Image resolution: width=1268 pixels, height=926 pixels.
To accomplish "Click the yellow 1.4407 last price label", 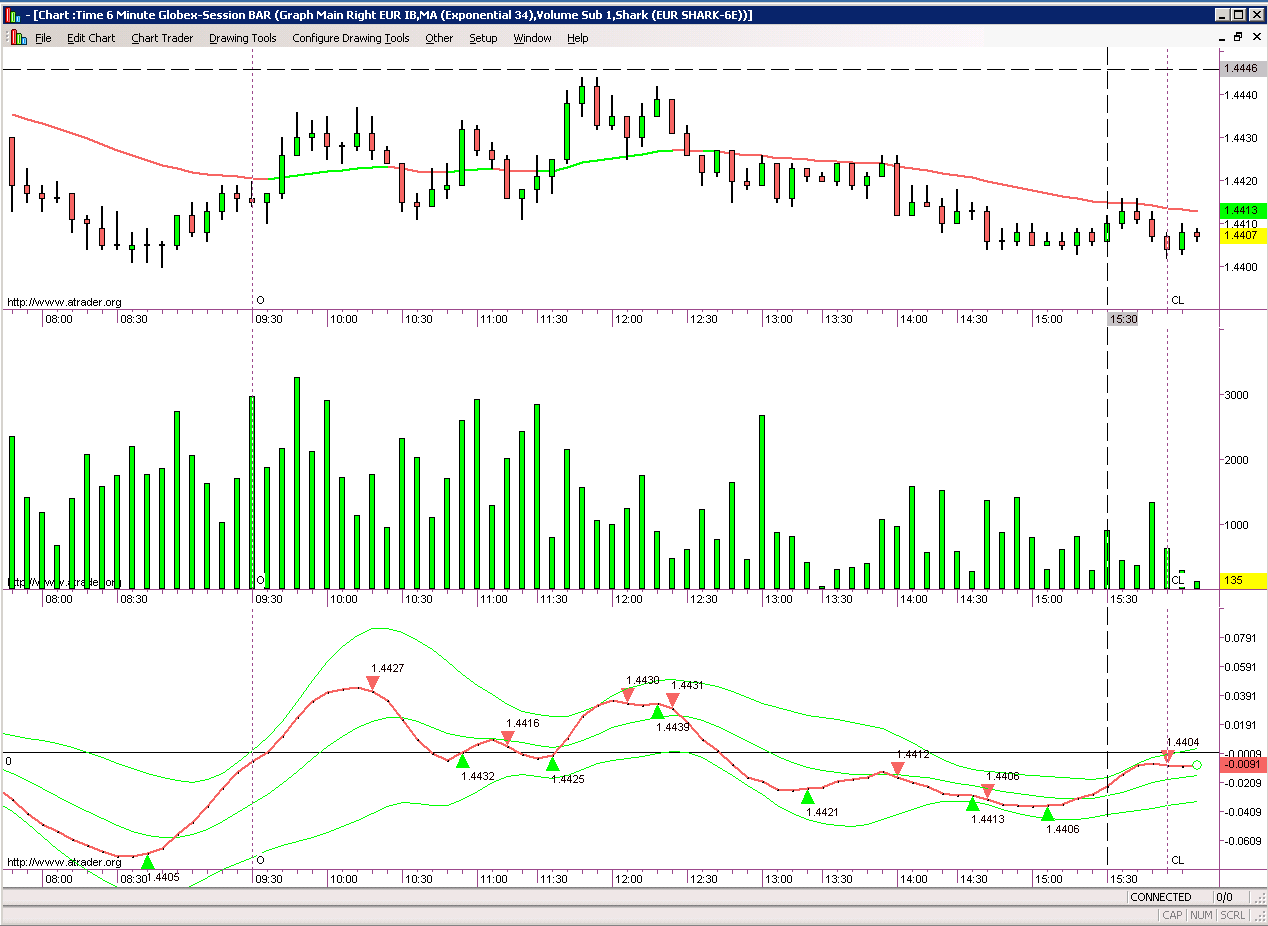I will point(1244,235).
